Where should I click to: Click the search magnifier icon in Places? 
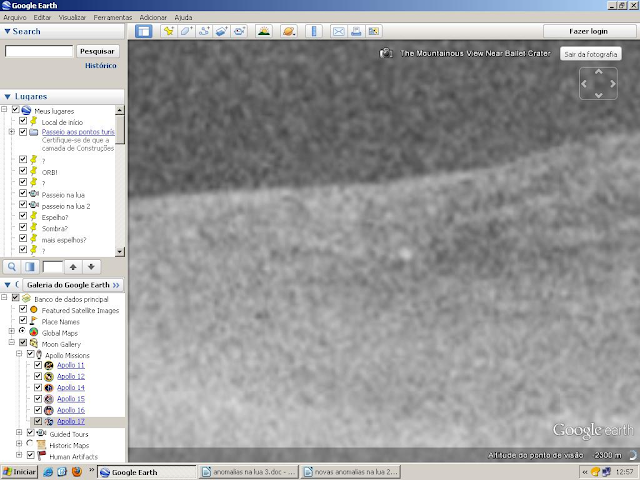(12, 267)
